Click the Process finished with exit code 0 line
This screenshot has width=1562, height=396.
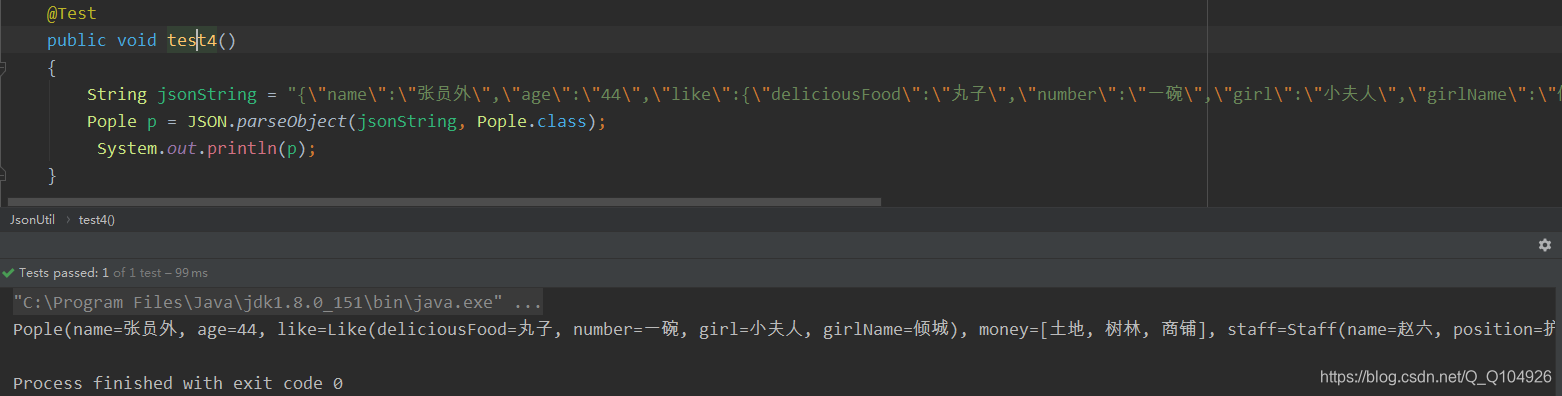(x=178, y=383)
